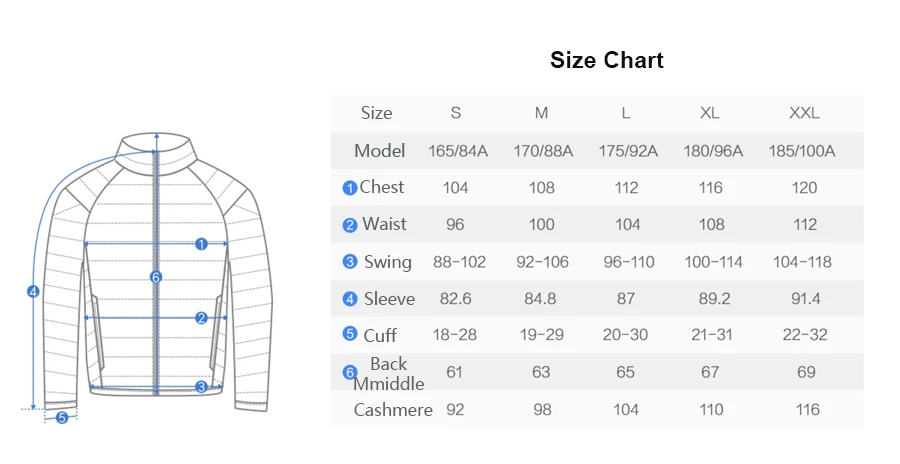Click the Model row label
This screenshot has width=900, height=464.
(x=380, y=151)
